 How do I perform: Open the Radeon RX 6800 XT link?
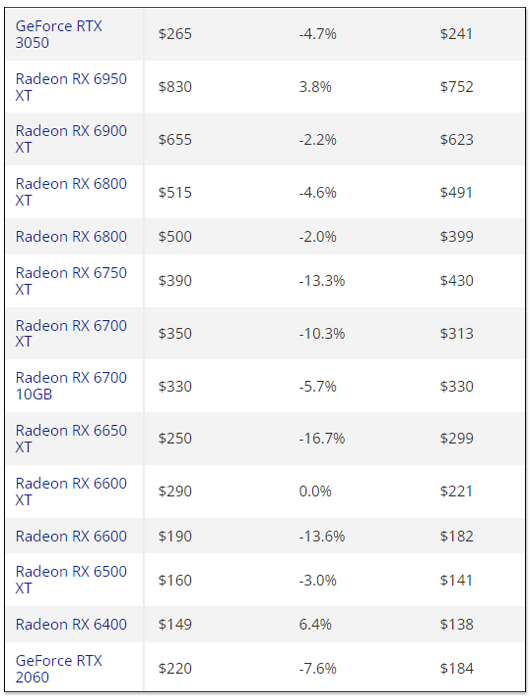(x=71, y=192)
